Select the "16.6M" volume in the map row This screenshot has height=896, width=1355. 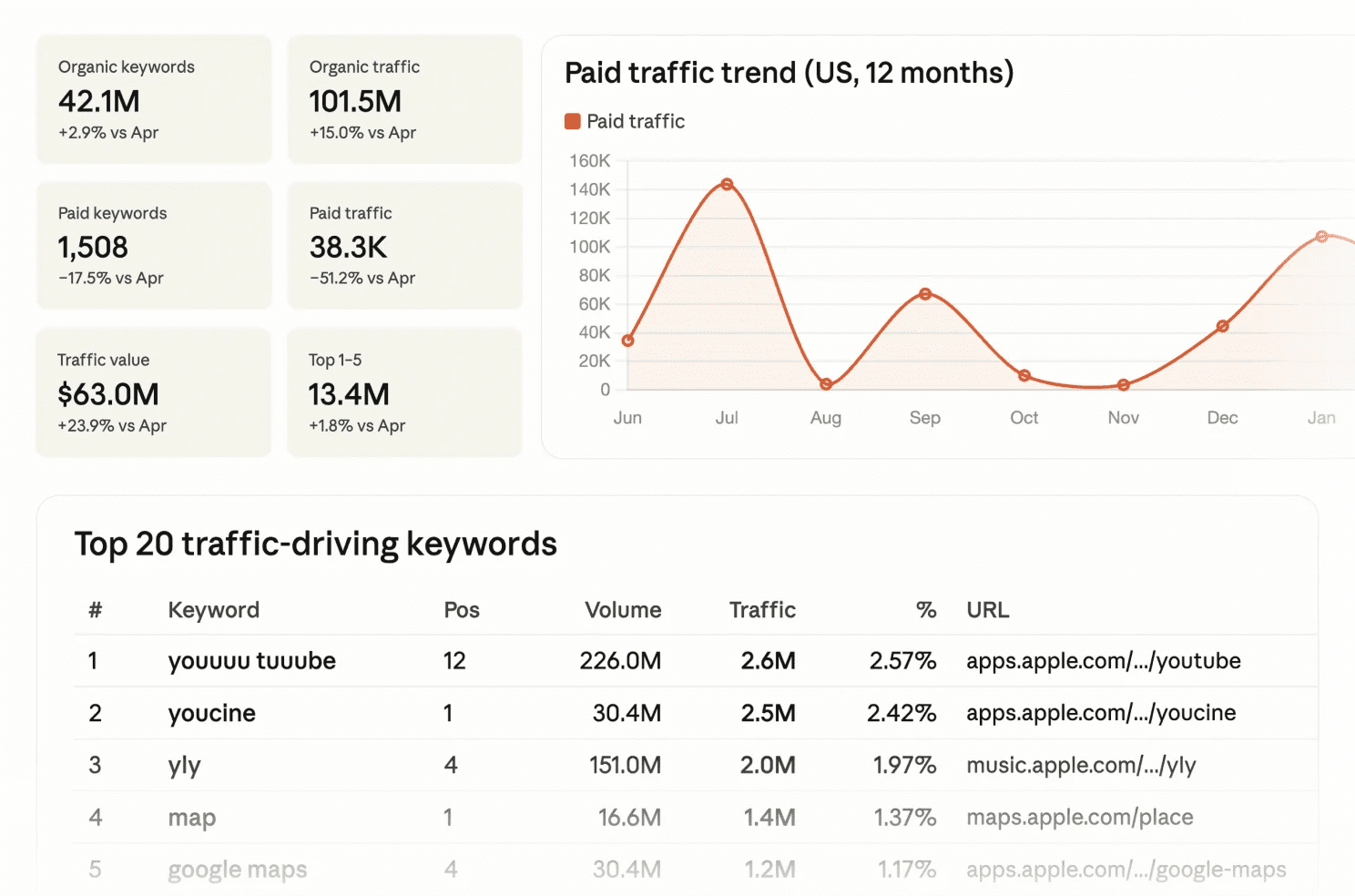[x=629, y=818]
